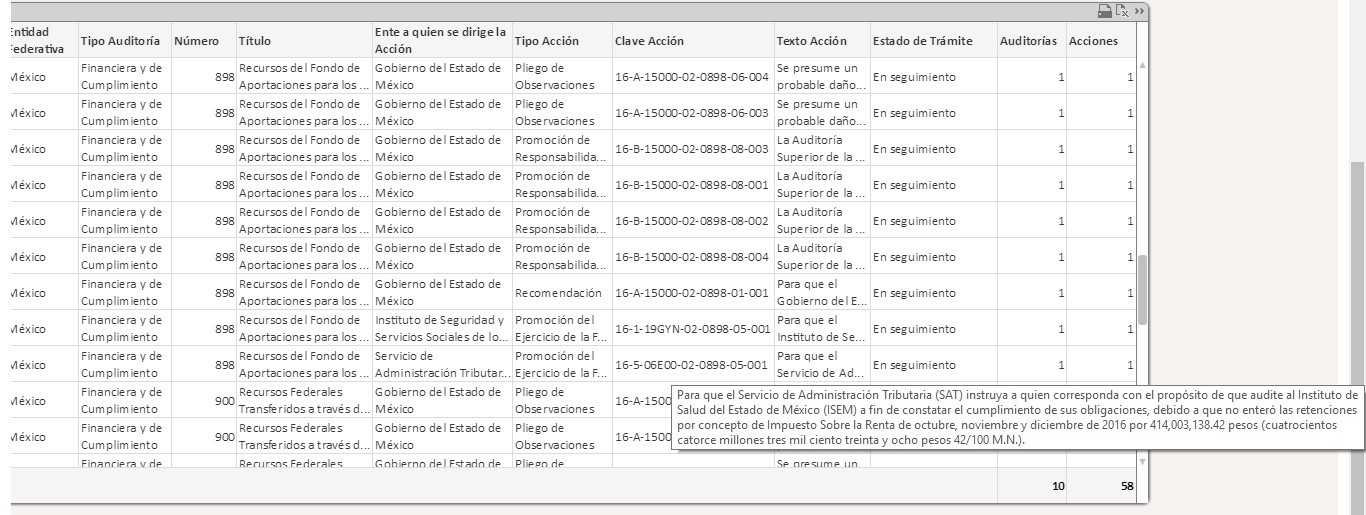Sort by Auditorías column header
The image size is (1366, 515).
click(1028, 41)
